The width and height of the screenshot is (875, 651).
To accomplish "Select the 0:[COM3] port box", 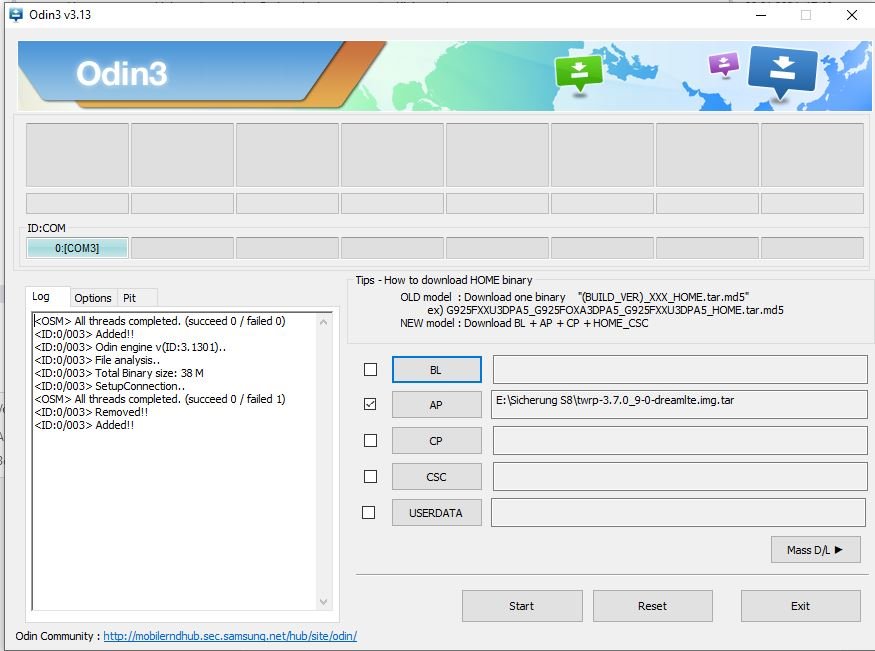I will pyautogui.click(x=77, y=248).
